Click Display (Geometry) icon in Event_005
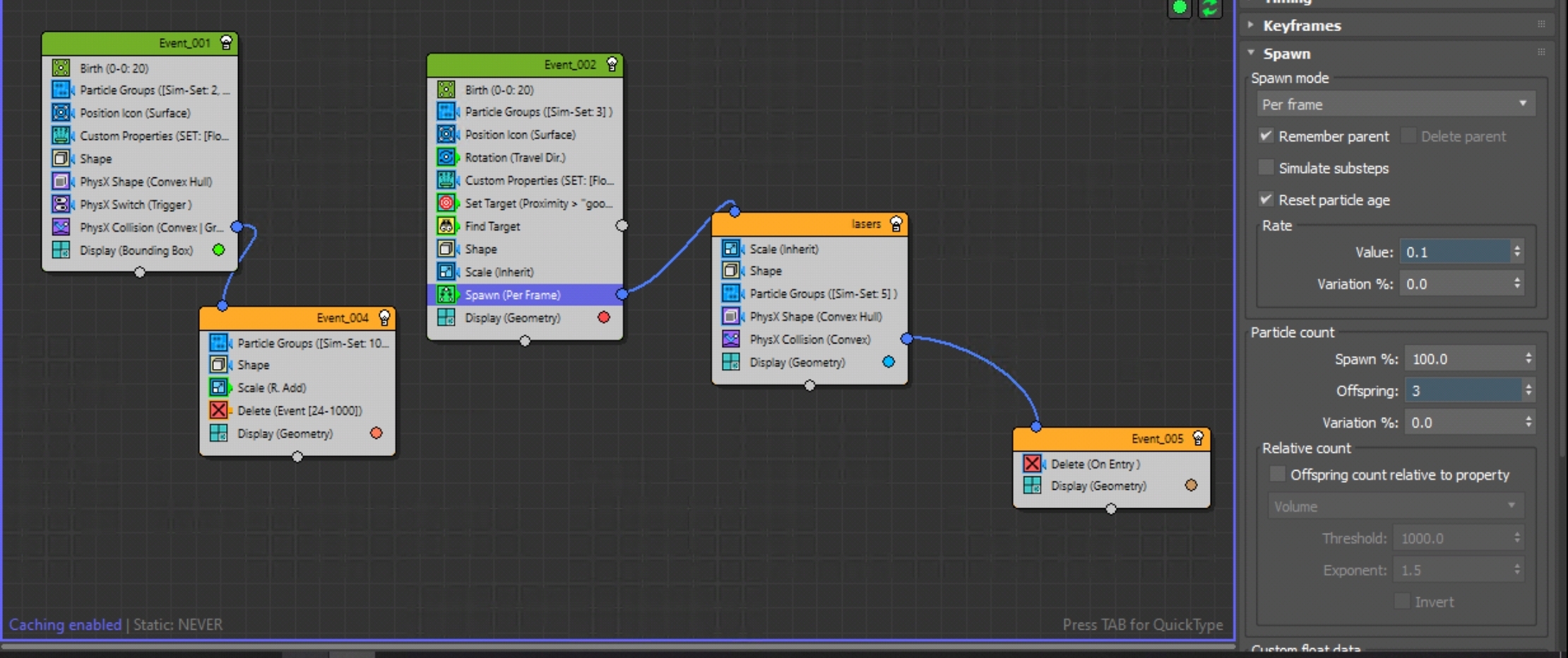Viewport: 1568px width, 658px height. point(1033,486)
